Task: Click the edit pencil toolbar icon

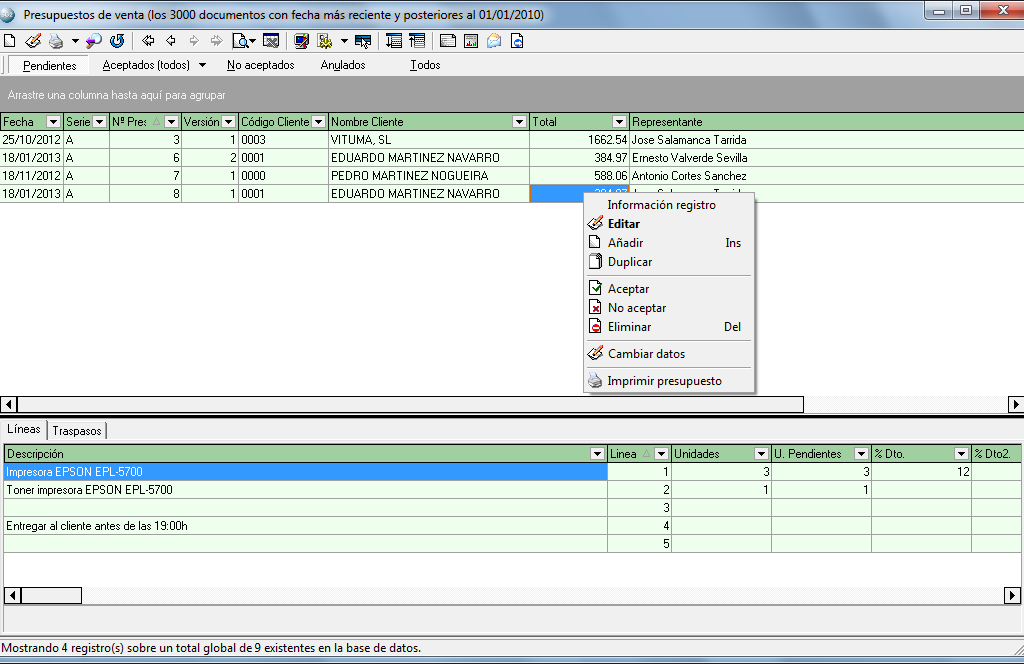Action: [x=33, y=41]
